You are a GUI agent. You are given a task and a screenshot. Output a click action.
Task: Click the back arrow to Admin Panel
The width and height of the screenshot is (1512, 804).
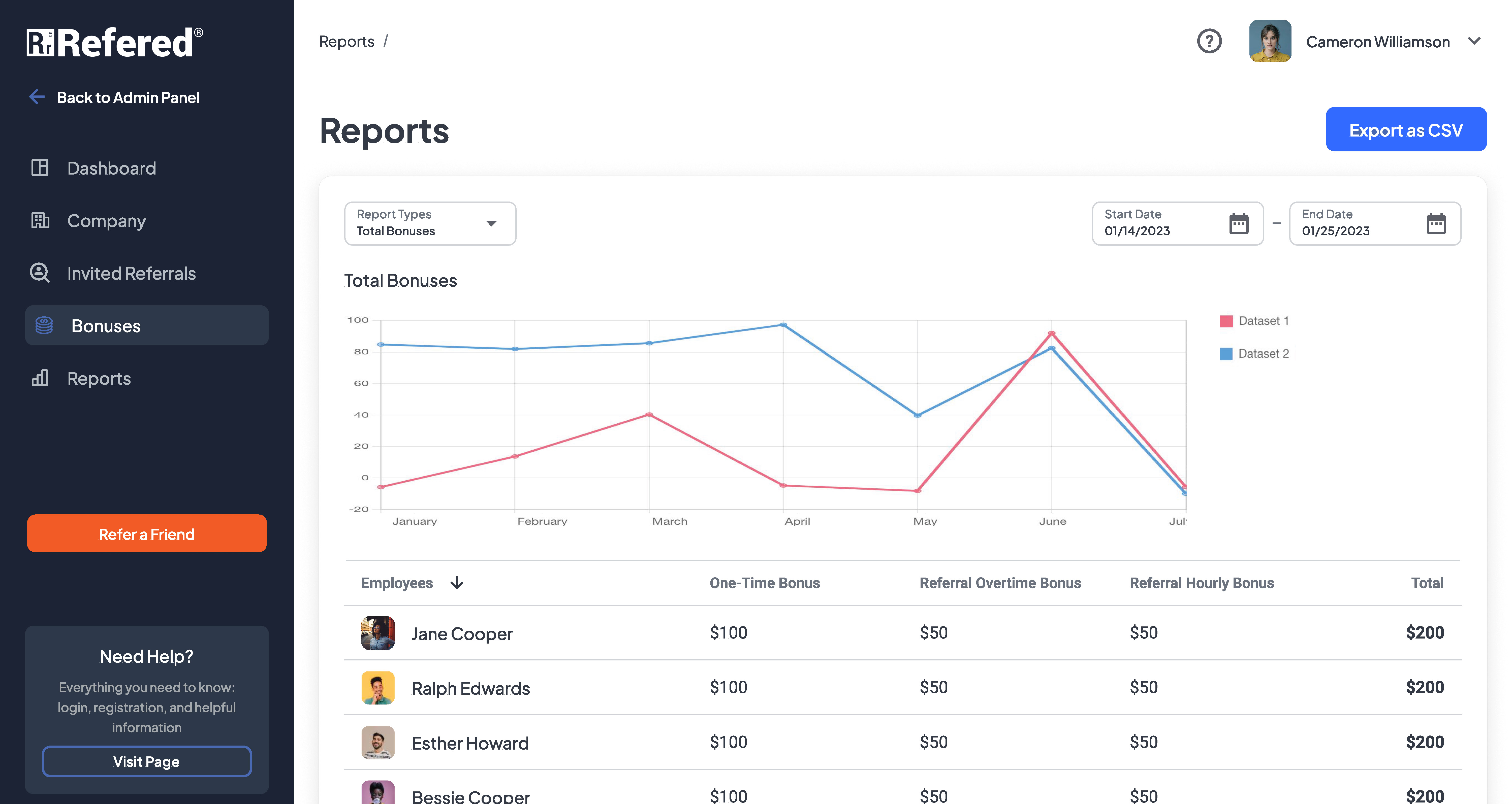point(37,97)
